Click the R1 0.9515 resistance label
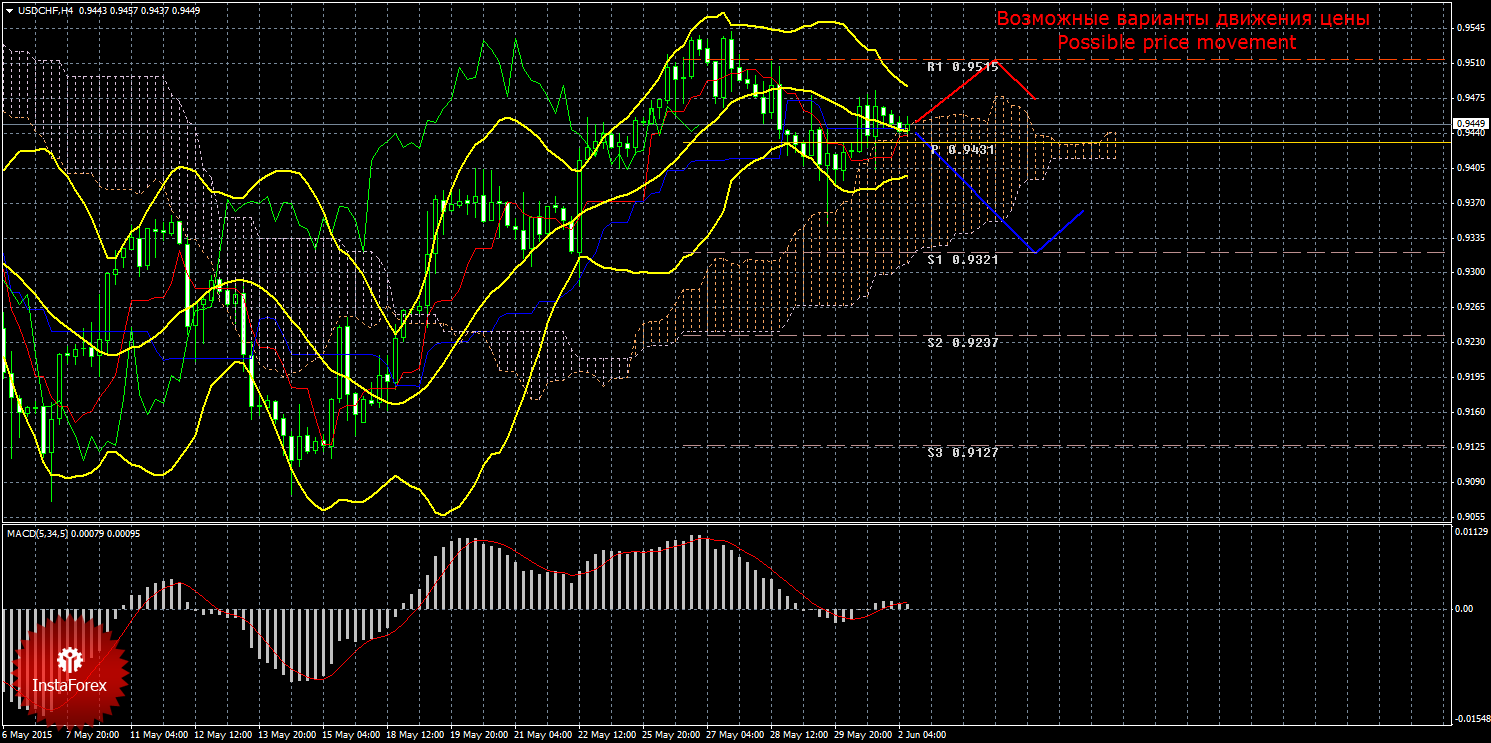This screenshot has height=743, width=1491. coord(962,66)
